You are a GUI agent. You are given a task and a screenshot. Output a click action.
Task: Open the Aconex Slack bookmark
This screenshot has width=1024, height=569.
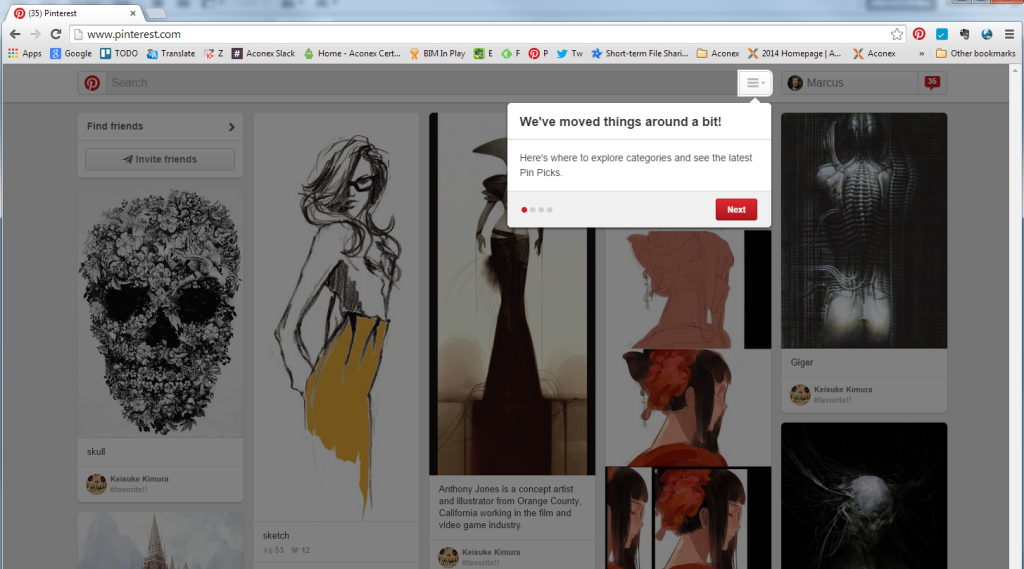tap(263, 53)
